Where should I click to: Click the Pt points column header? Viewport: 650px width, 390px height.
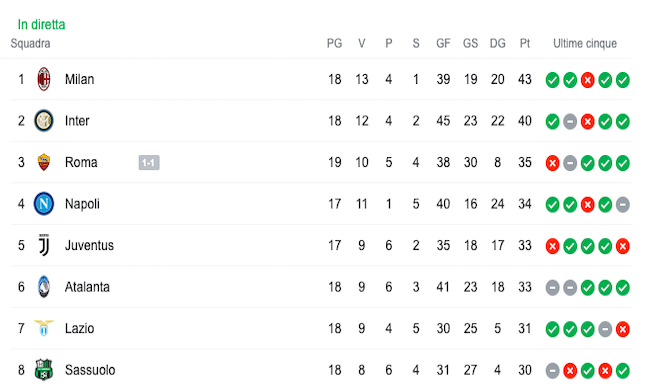point(525,43)
